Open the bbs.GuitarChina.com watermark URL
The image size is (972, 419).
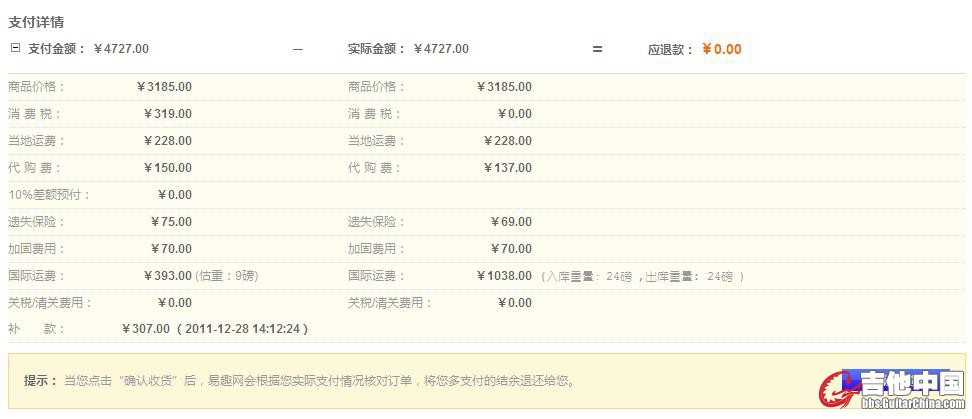(913, 407)
